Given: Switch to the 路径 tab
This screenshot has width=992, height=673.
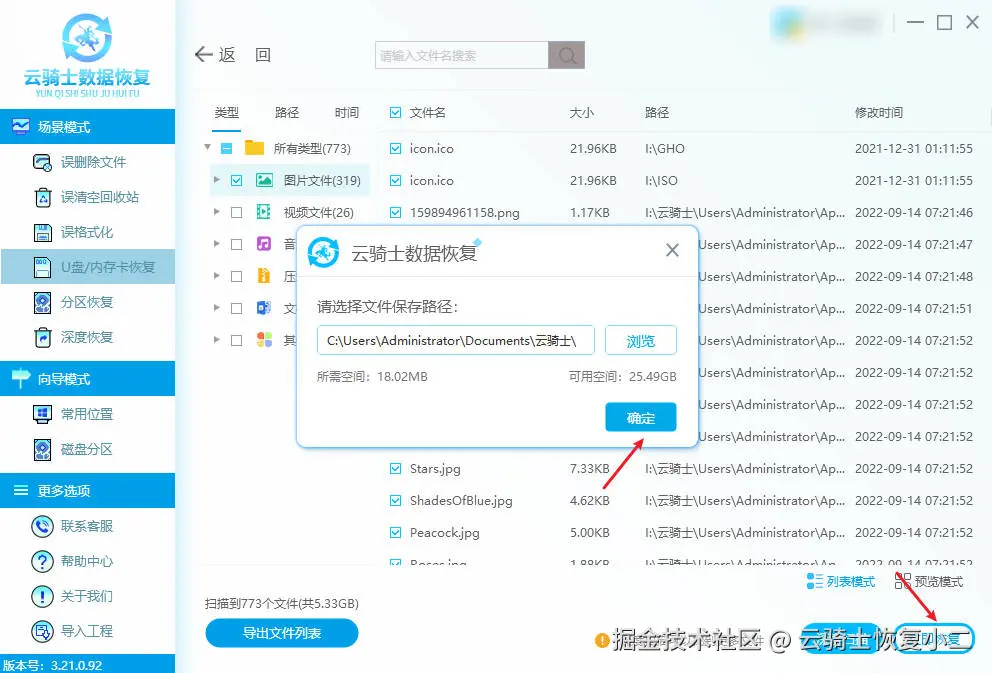Looking at the screenshot, I should (x=287, y=113).
